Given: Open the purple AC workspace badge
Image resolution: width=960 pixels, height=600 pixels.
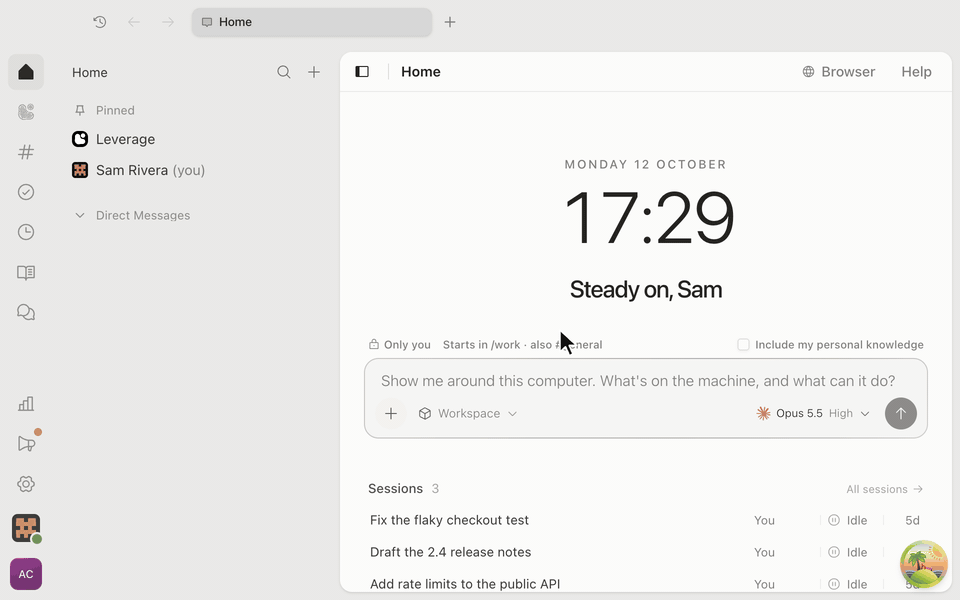Looking at the screenshot, I should (26, 574).
